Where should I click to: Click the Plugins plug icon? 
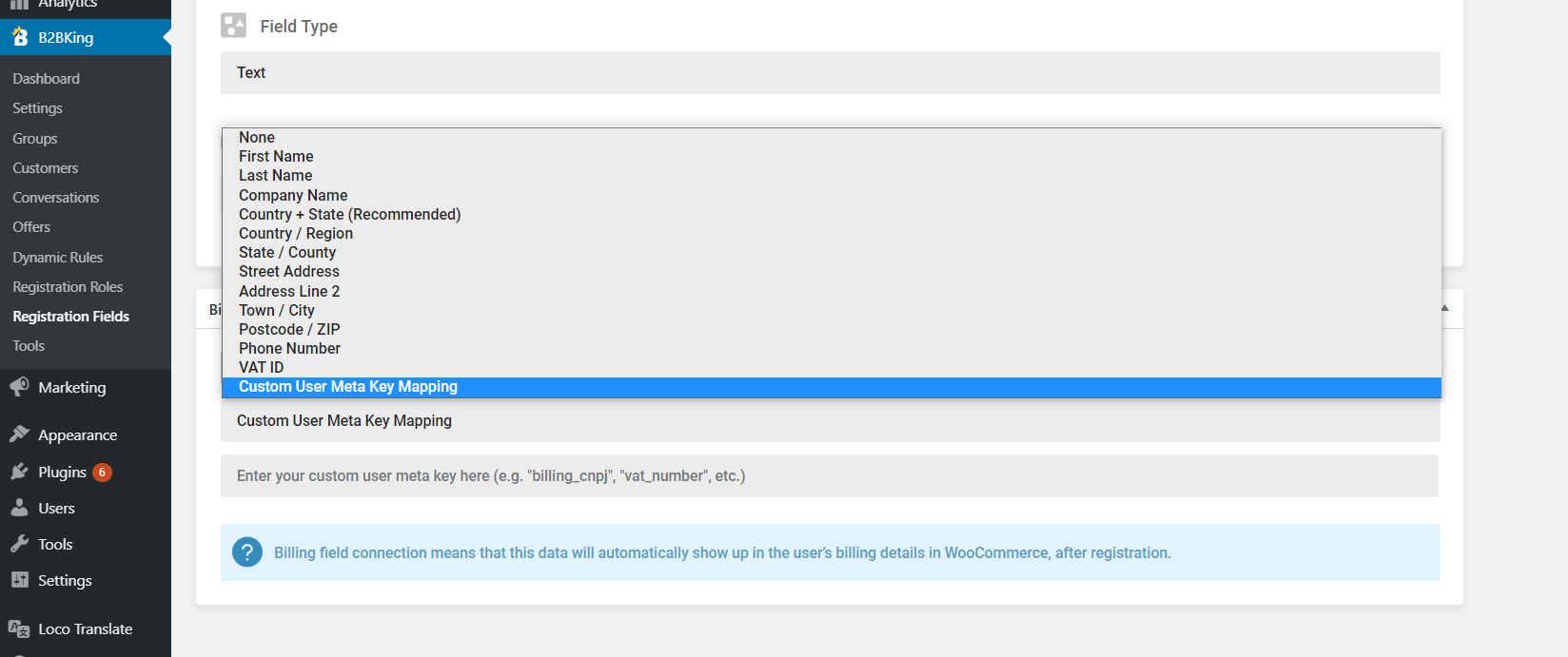tap(19, 472)
